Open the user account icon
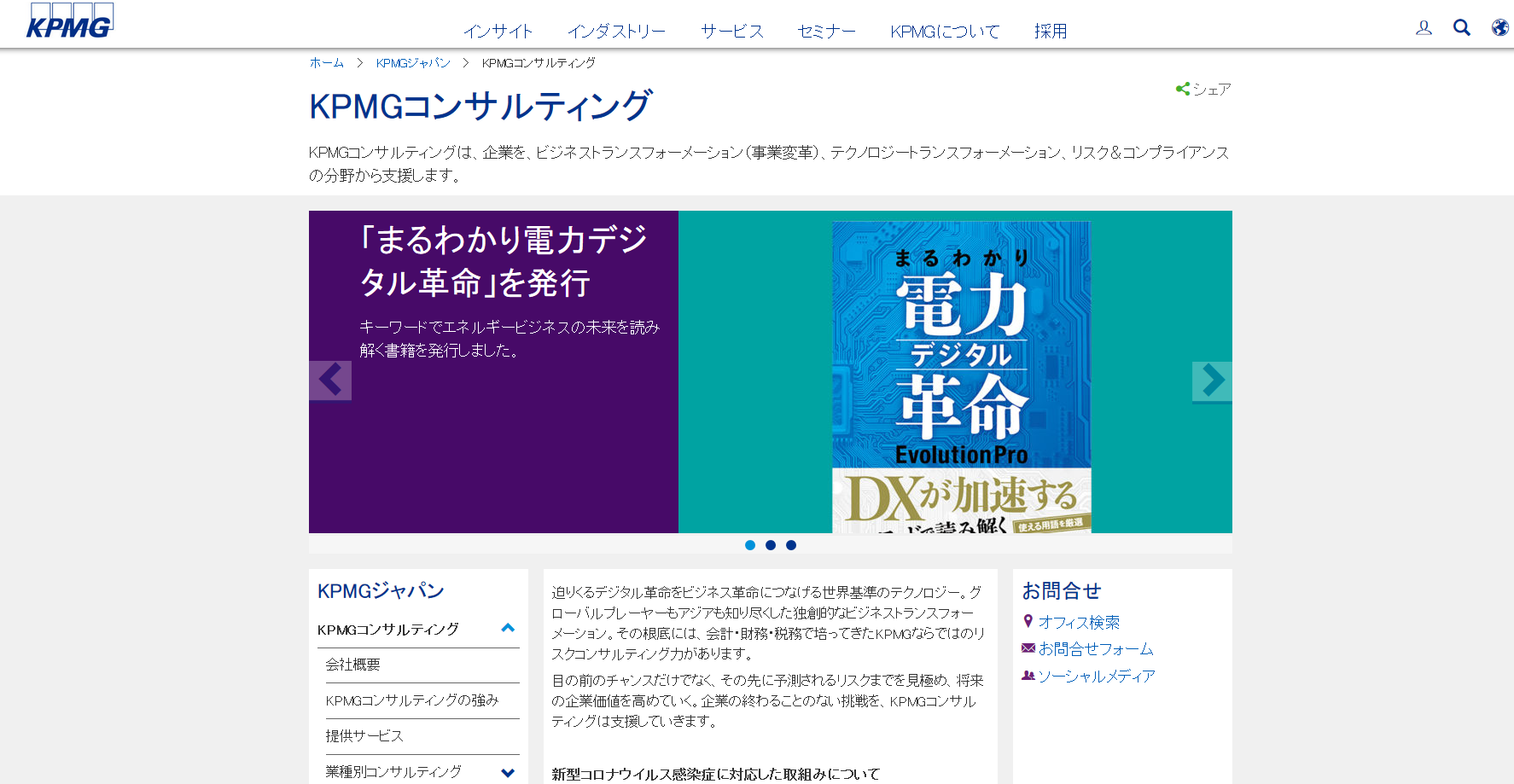The width and height of the screenshot is (1514, 784). click(1424, 28)
